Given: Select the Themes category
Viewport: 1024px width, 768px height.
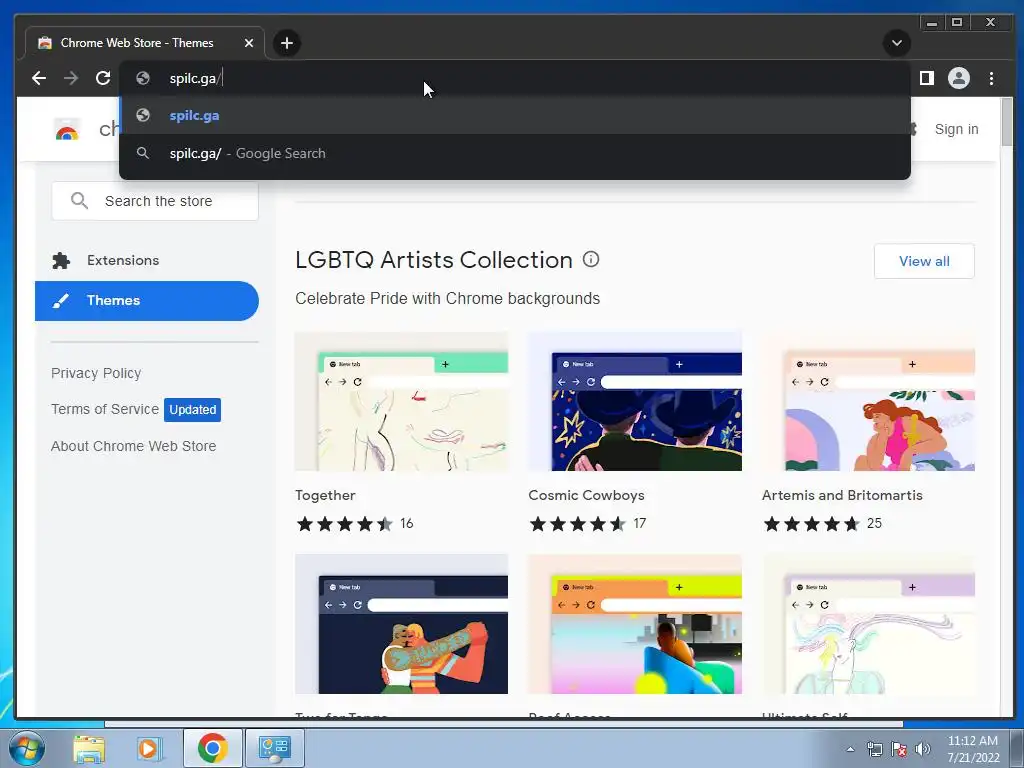Looking at the screenshot, I should [147, 301].
